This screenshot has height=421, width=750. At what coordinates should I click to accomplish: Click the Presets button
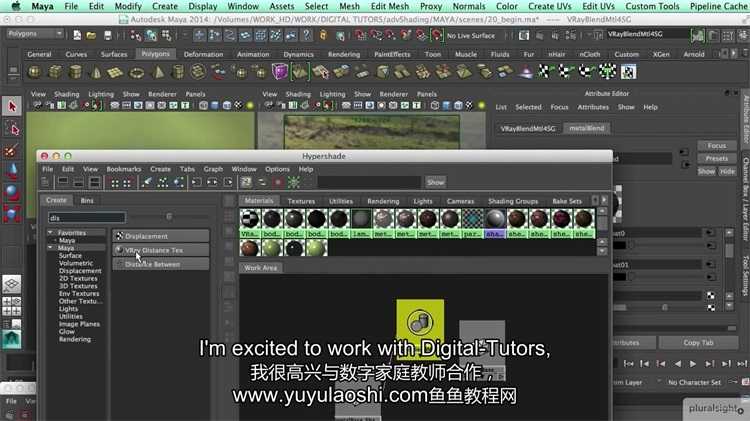717,158
